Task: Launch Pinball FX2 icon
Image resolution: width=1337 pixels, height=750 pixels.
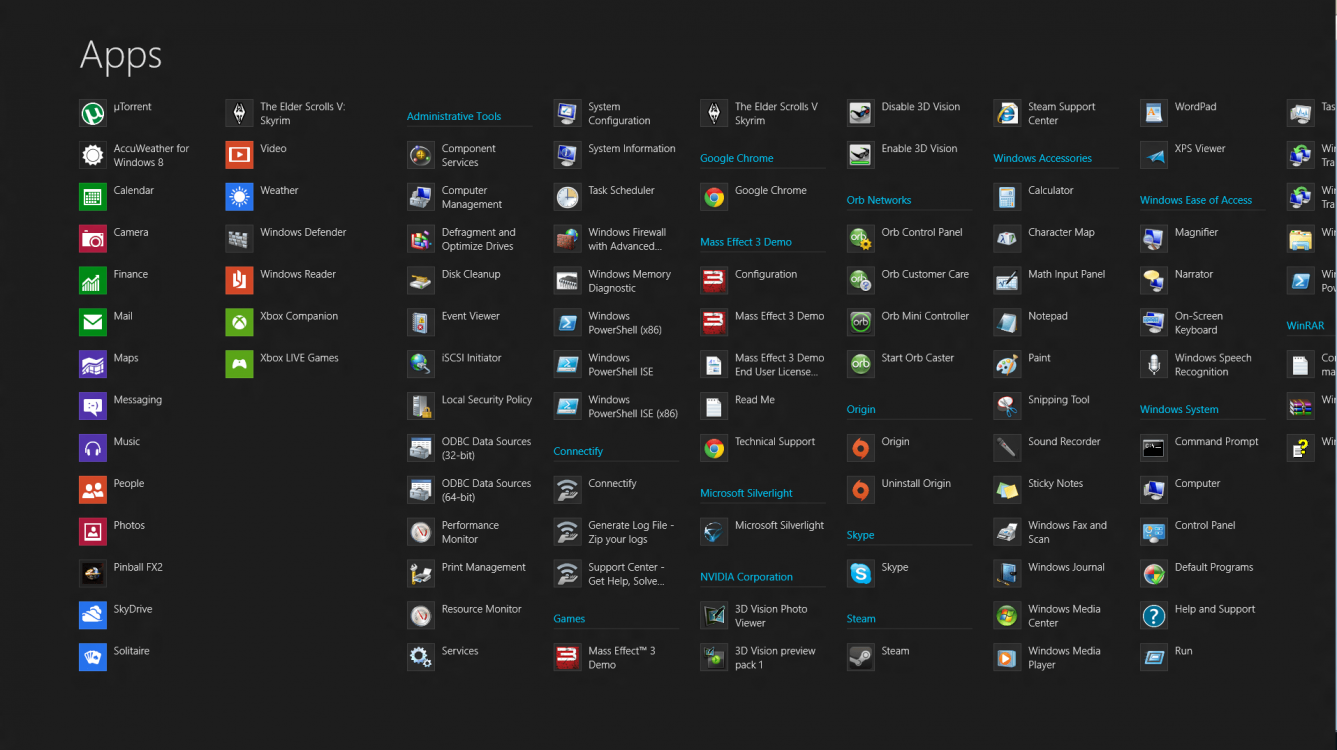Action: (93, 574)
